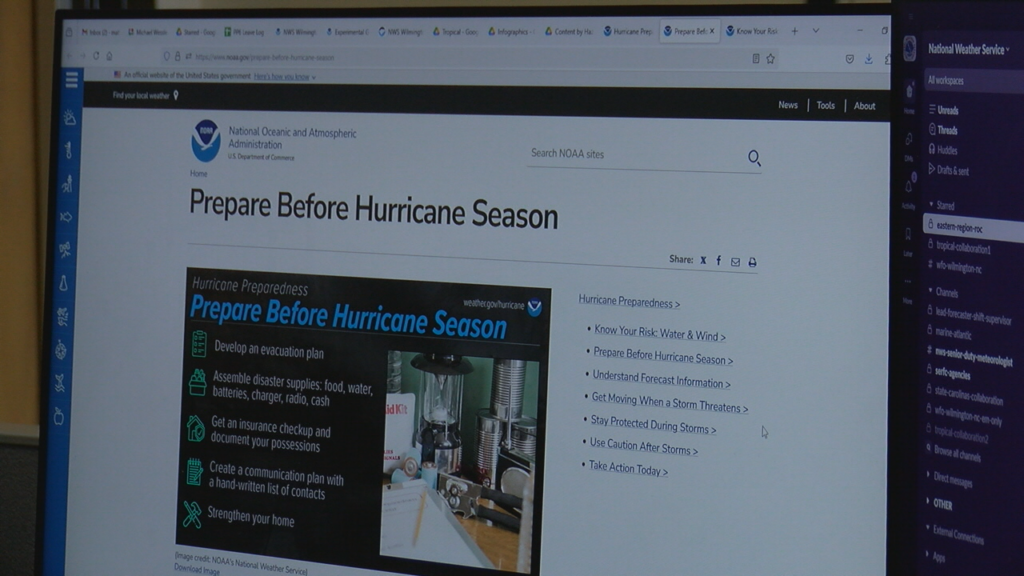
Task: Open reader view icon in address bar
Action: point(756,59)
